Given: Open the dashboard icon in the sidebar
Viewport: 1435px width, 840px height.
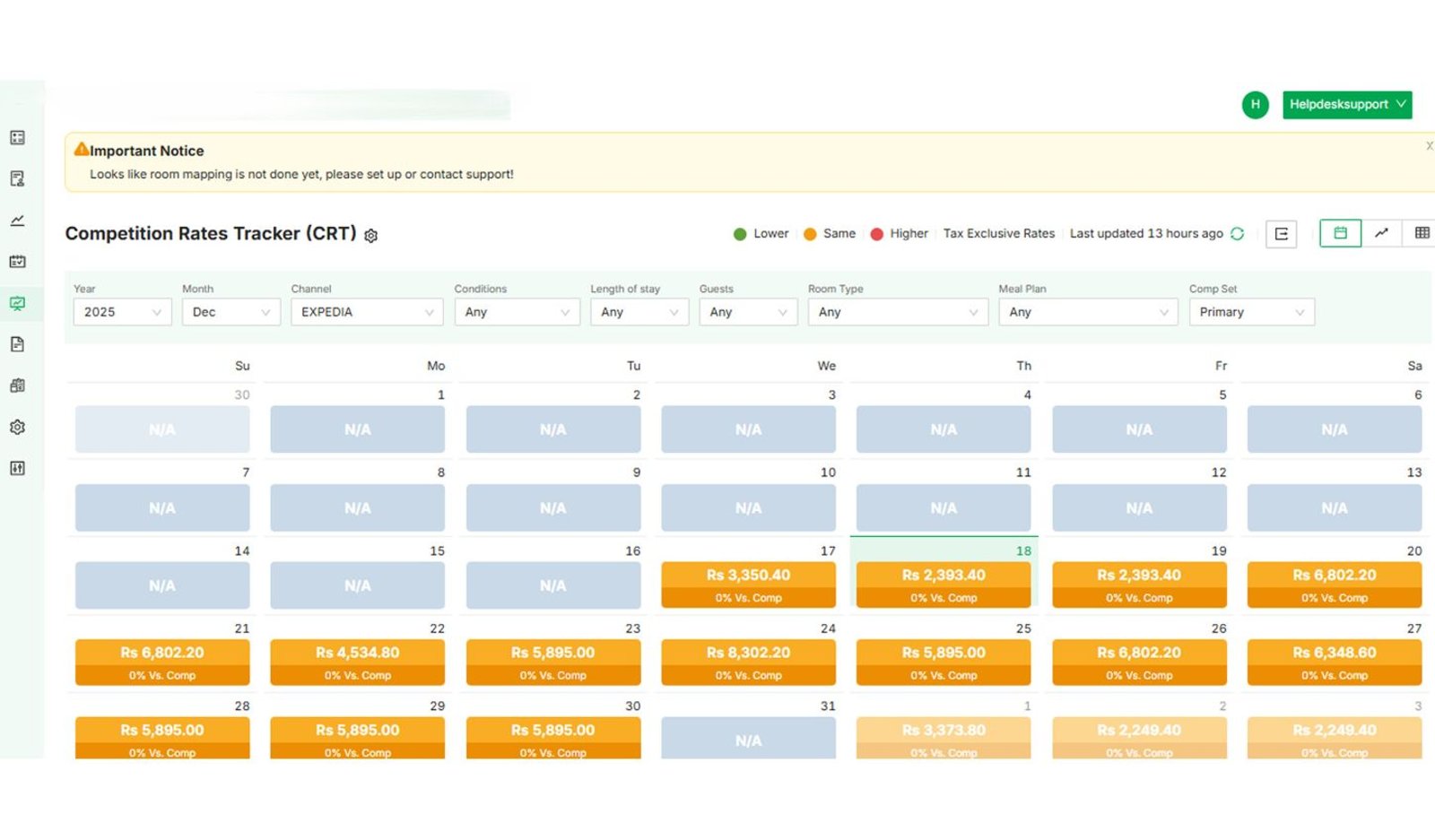Looking at the screenshot, I should [x=17, y=137].
